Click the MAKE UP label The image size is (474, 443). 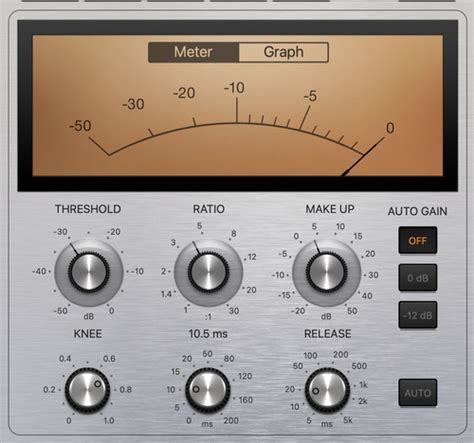[x=330, y=209]
